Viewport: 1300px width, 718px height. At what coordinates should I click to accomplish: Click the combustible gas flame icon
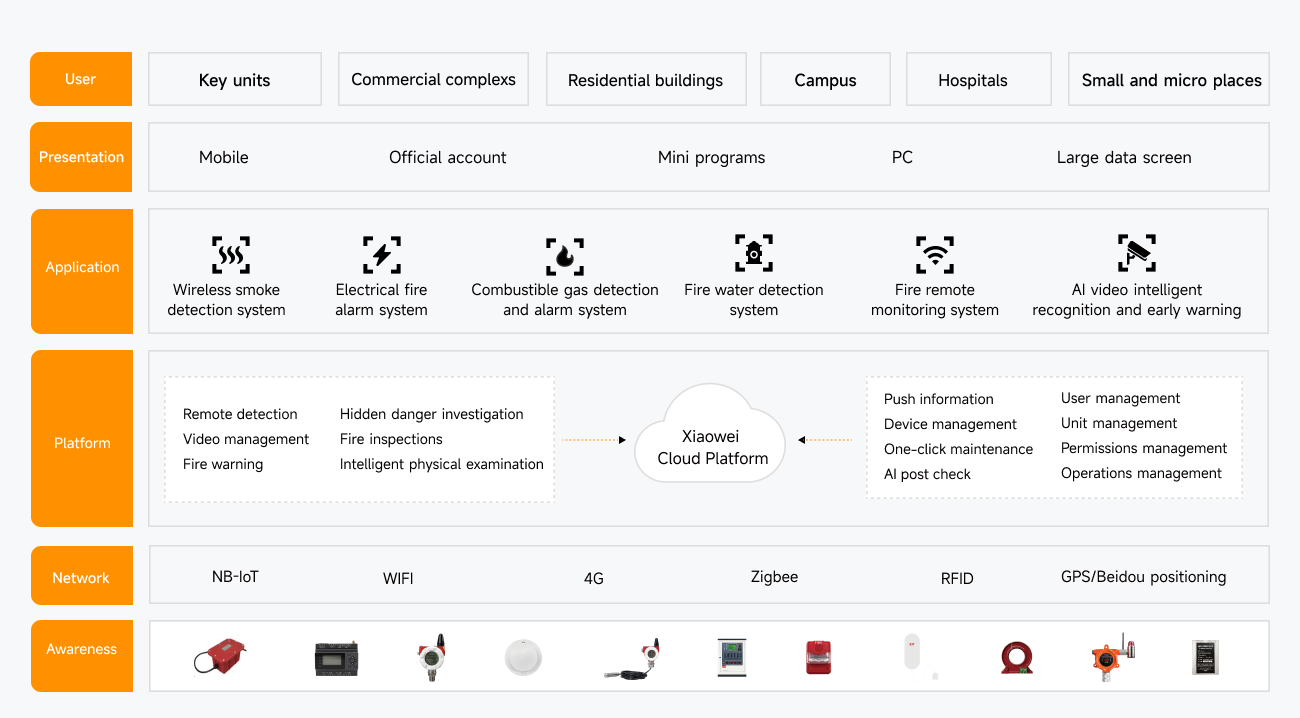click(x=565, y=257)
